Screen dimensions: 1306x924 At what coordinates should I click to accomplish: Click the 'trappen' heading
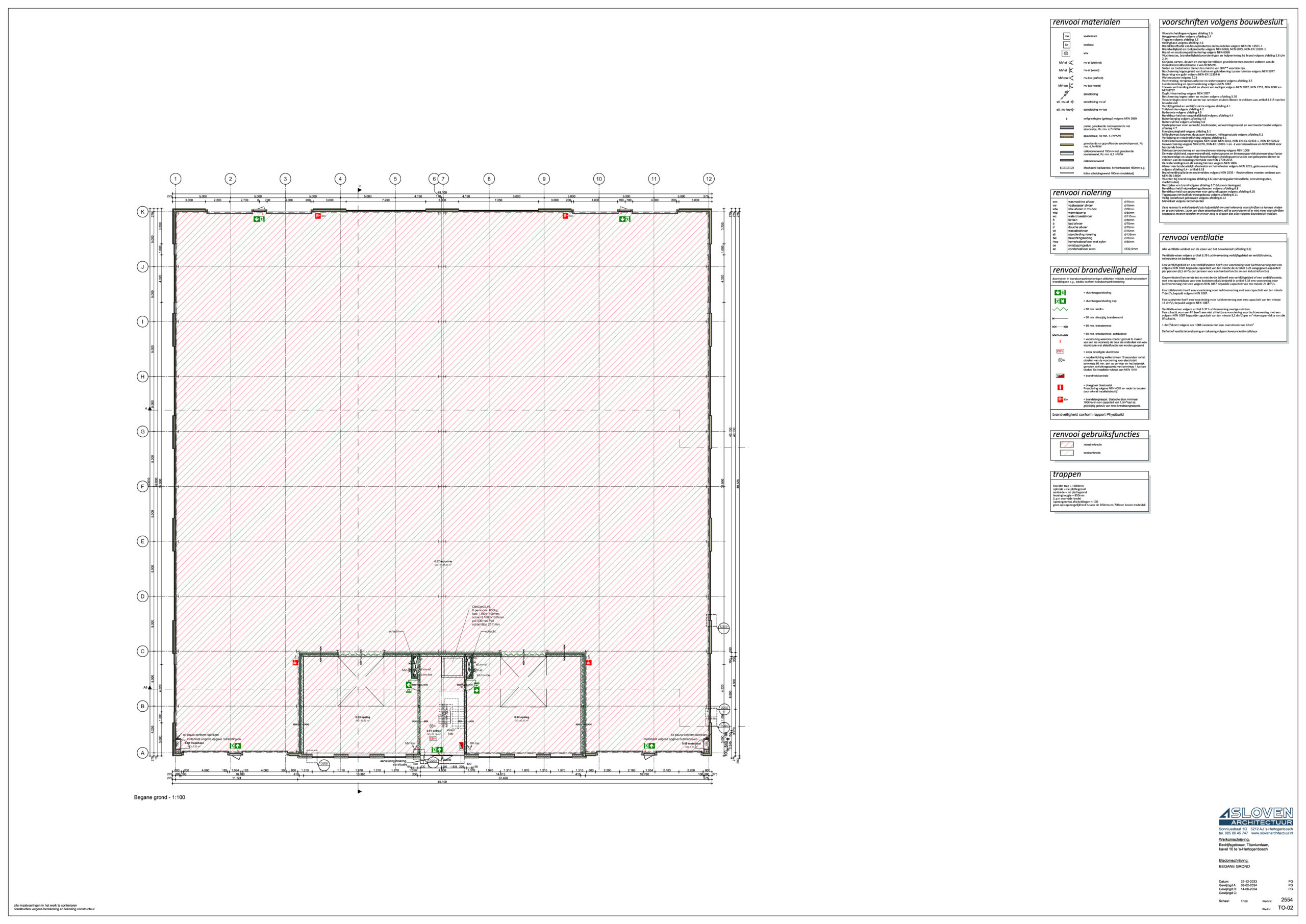[1067, 474]
